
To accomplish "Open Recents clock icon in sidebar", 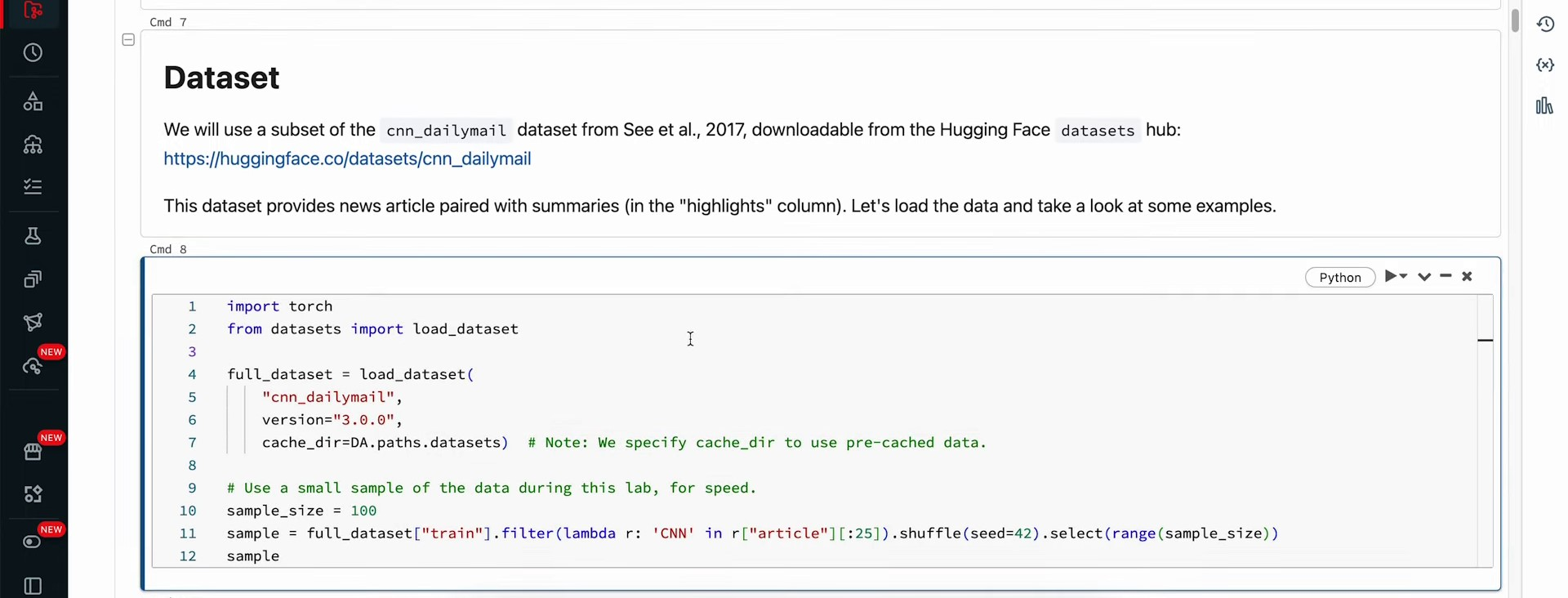I will pos(33,53).
